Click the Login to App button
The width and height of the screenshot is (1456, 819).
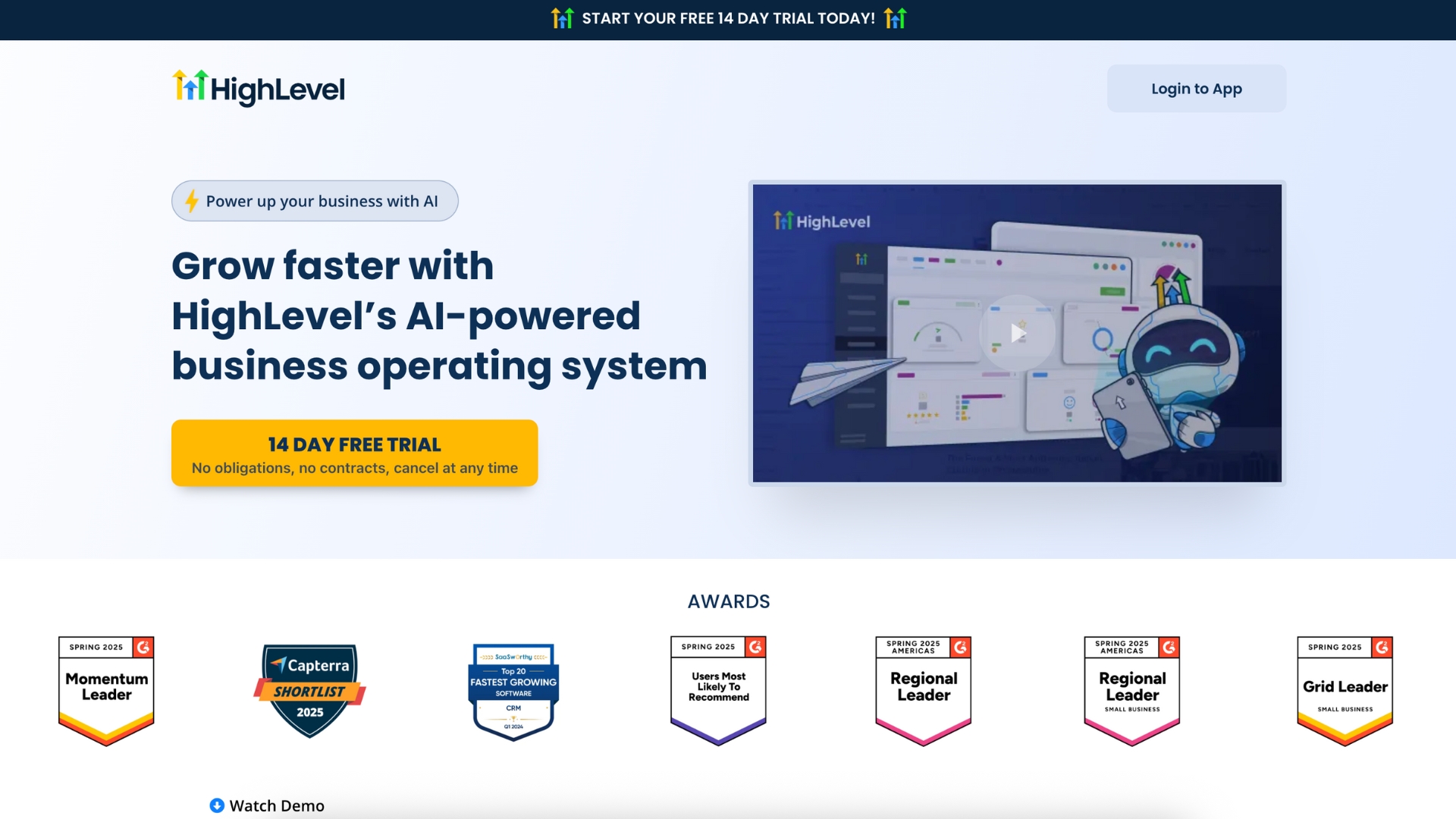point(1196,89)
